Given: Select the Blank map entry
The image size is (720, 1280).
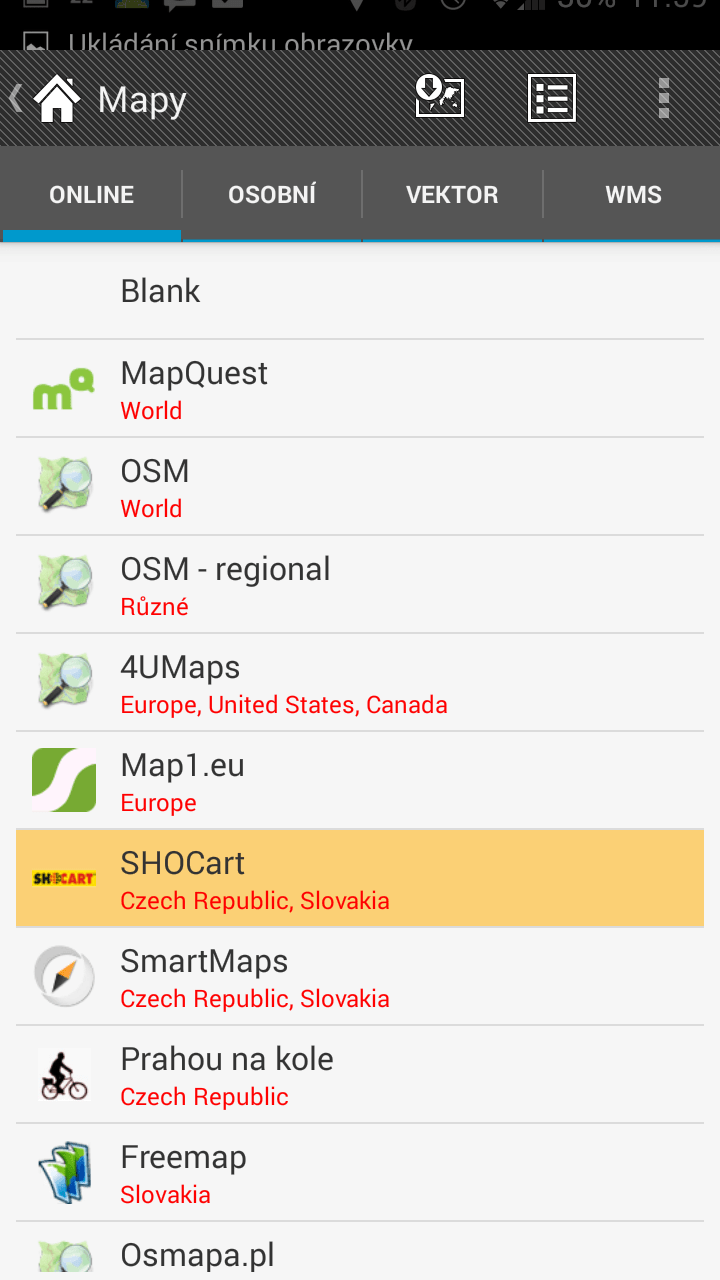Looking at the screenshot, I should pyautogui.click(x=360, y=291).
